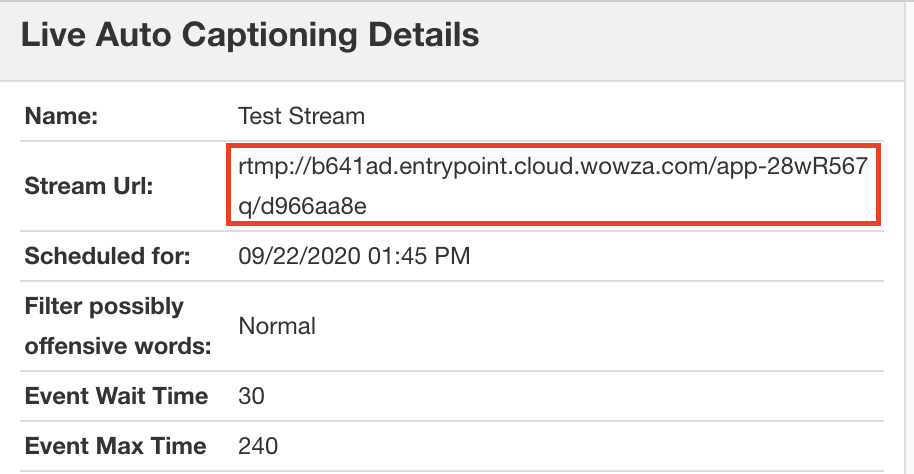
Task: Select the Normal filter value
Action: tap(277, 326)
